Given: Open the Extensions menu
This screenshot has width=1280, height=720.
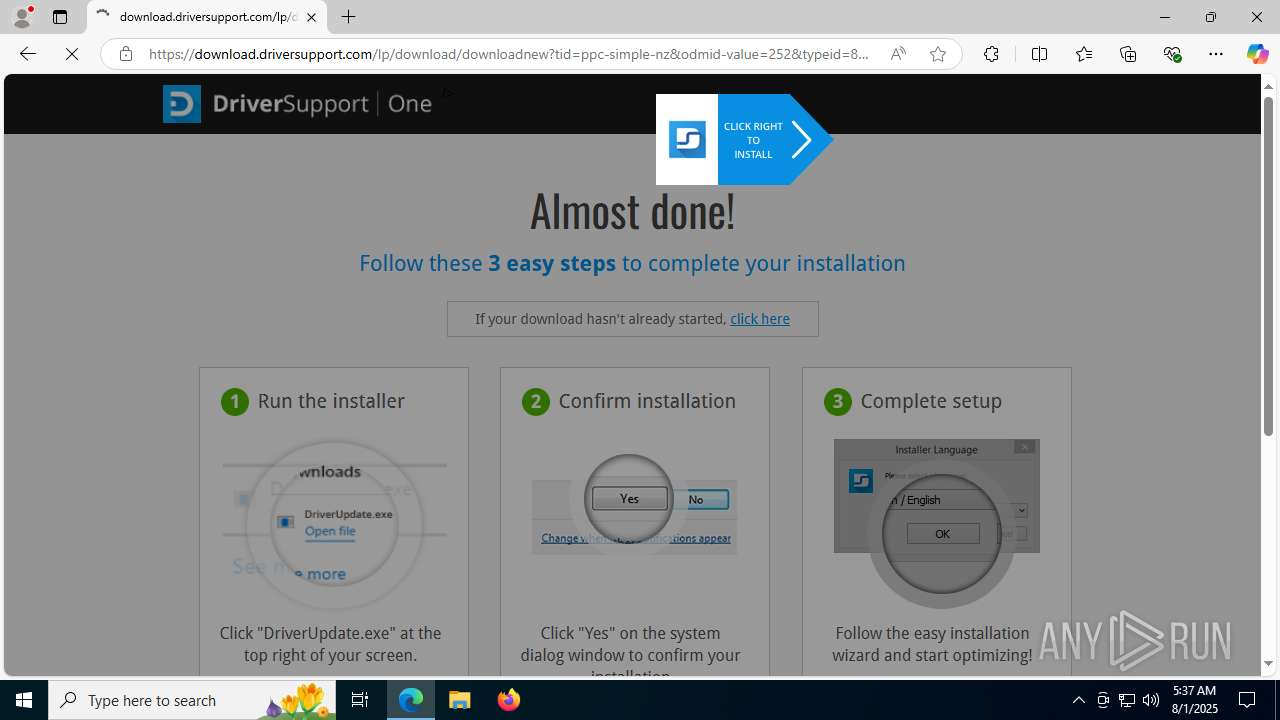Looking at the screenshot, I should [x=991, y=54].
